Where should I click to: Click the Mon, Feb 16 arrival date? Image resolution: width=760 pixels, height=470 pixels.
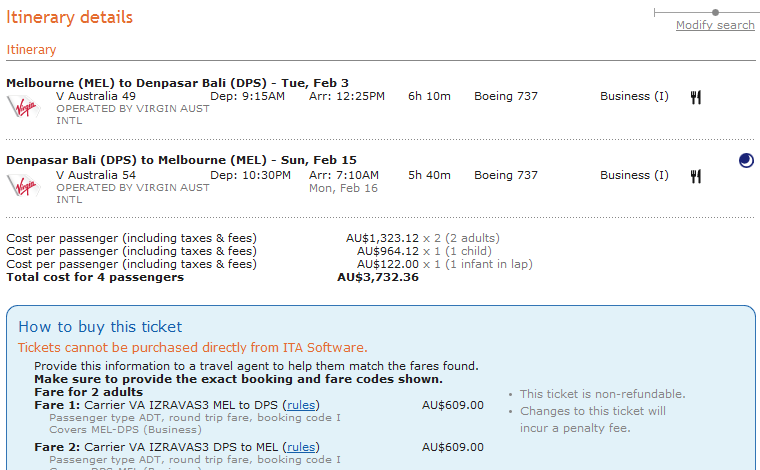(343, 188)
